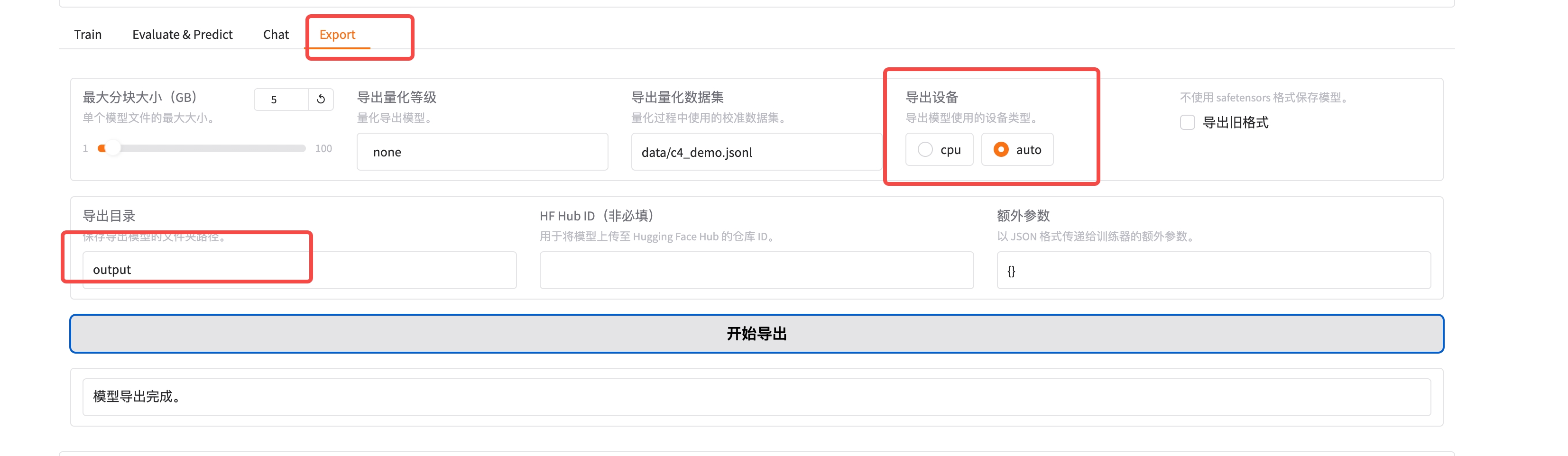
Task: Enable the 导出旧格式 checkbox
Action: [x=1188, y=123]
